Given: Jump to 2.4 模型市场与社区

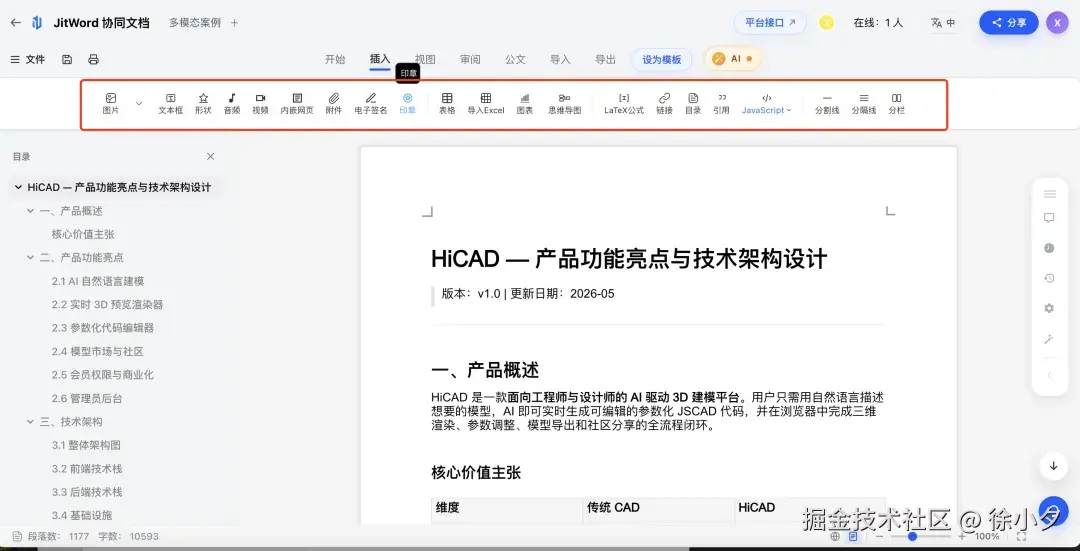Looking at the screenshot, I should pyautogui.click(x=97, y=351).
